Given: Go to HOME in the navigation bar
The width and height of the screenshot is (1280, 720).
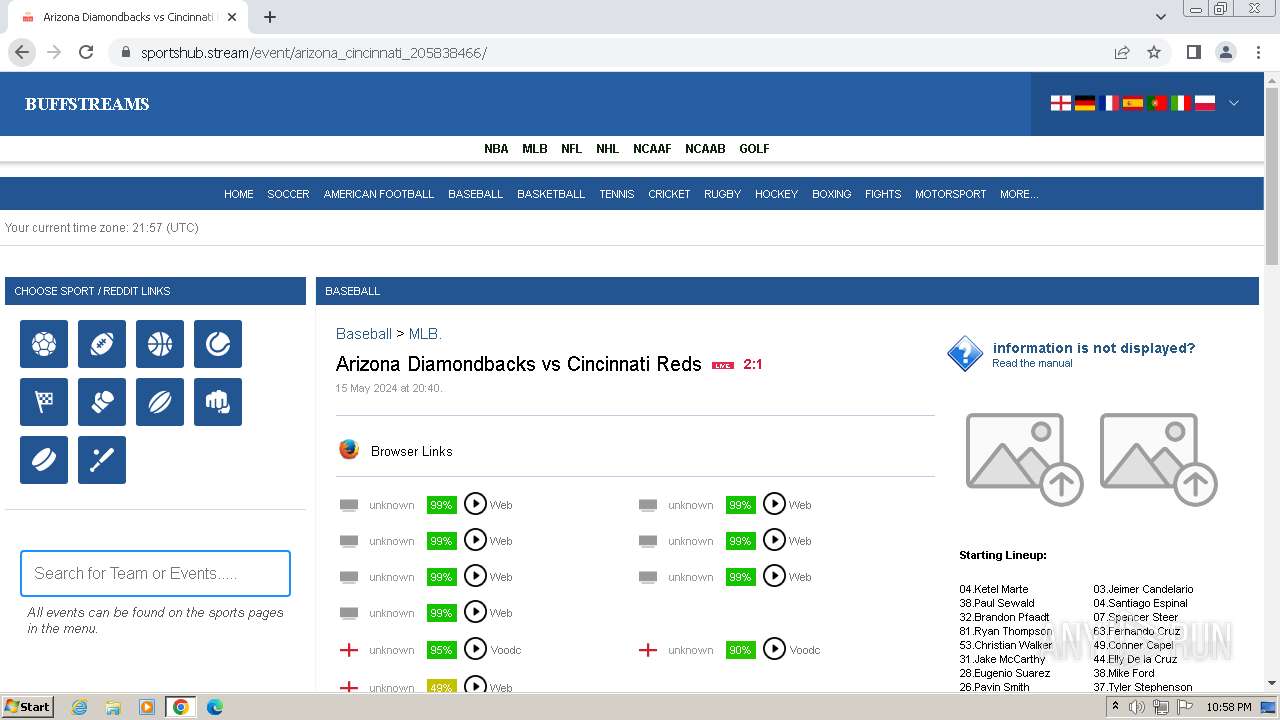Looking at the screenshot, I should tap(239, 194).
